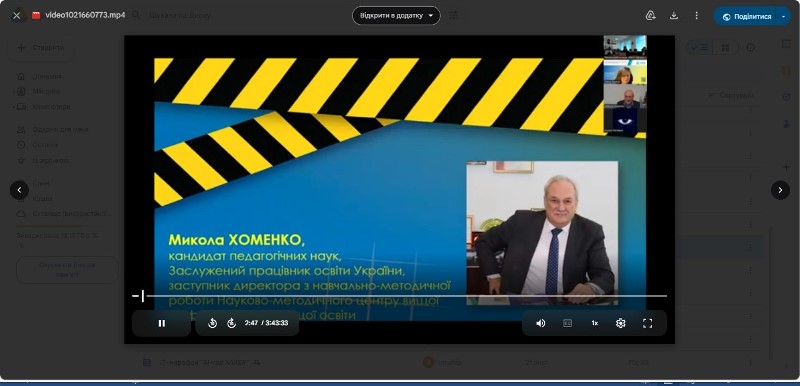Click the plus add-ons icon in side panel
800x386 pixels.
[x=786, y=167]
